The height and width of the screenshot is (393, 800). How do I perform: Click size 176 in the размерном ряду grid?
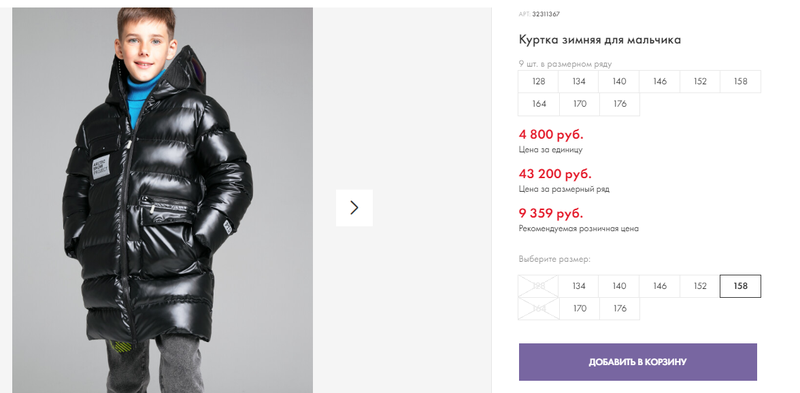(x=619, y=104)
